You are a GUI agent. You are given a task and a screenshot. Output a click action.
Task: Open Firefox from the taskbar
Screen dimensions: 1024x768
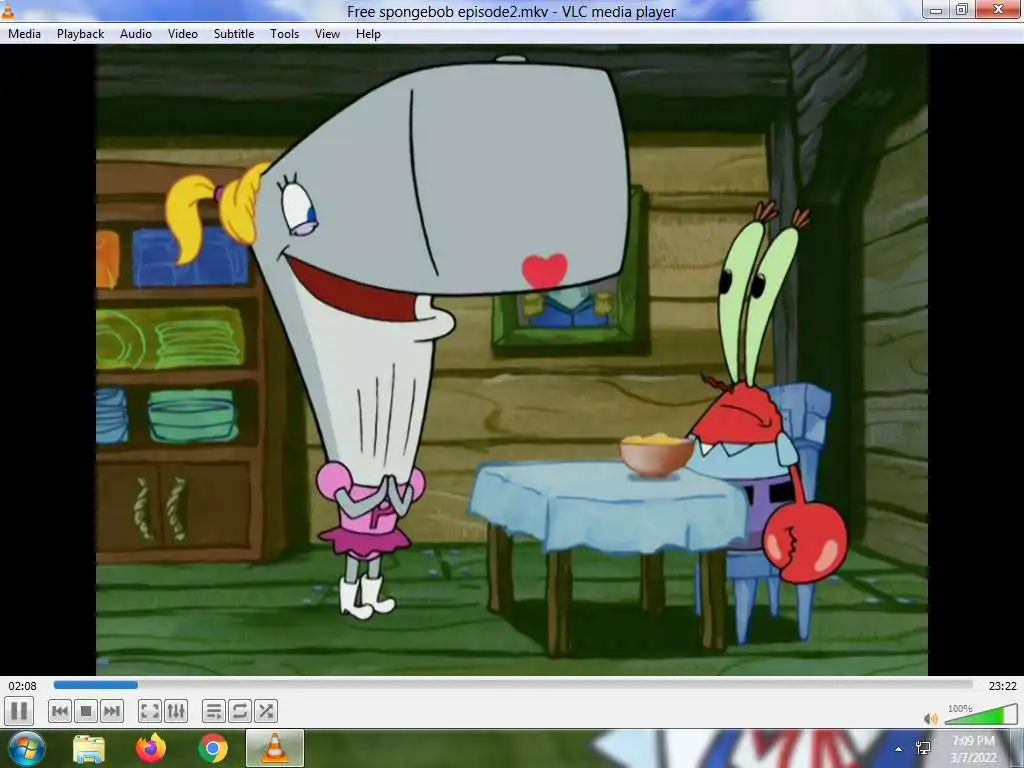click(151, 748)
